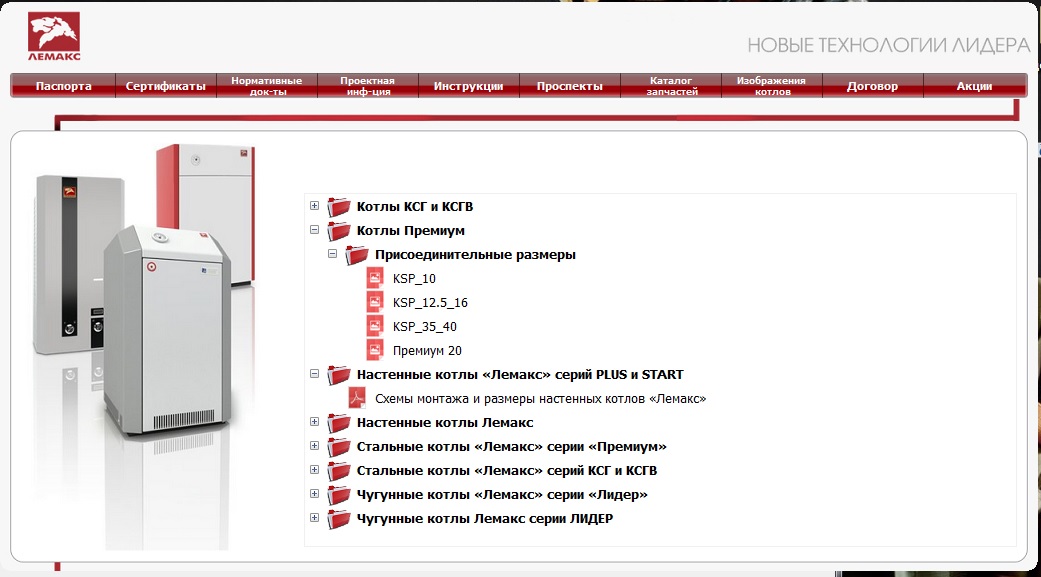The image size is (1041, 577).
Task: Open the Паспорта menu tab
Action: tap(64, 86)
